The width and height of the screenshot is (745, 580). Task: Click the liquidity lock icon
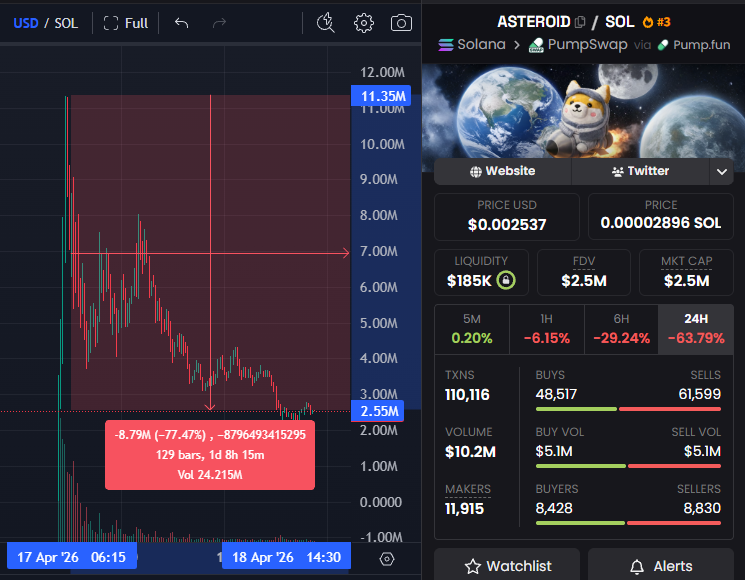click(506, 280)
